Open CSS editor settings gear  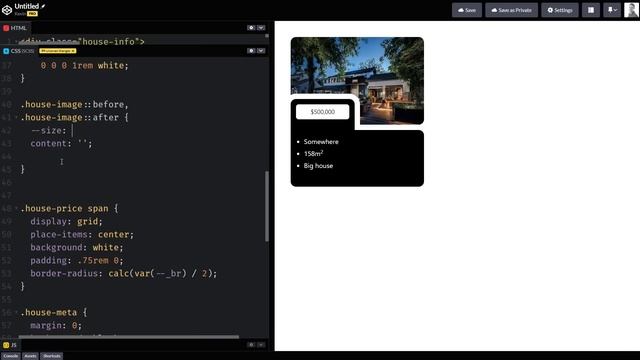pyautogui.click(x=251, y=51)
